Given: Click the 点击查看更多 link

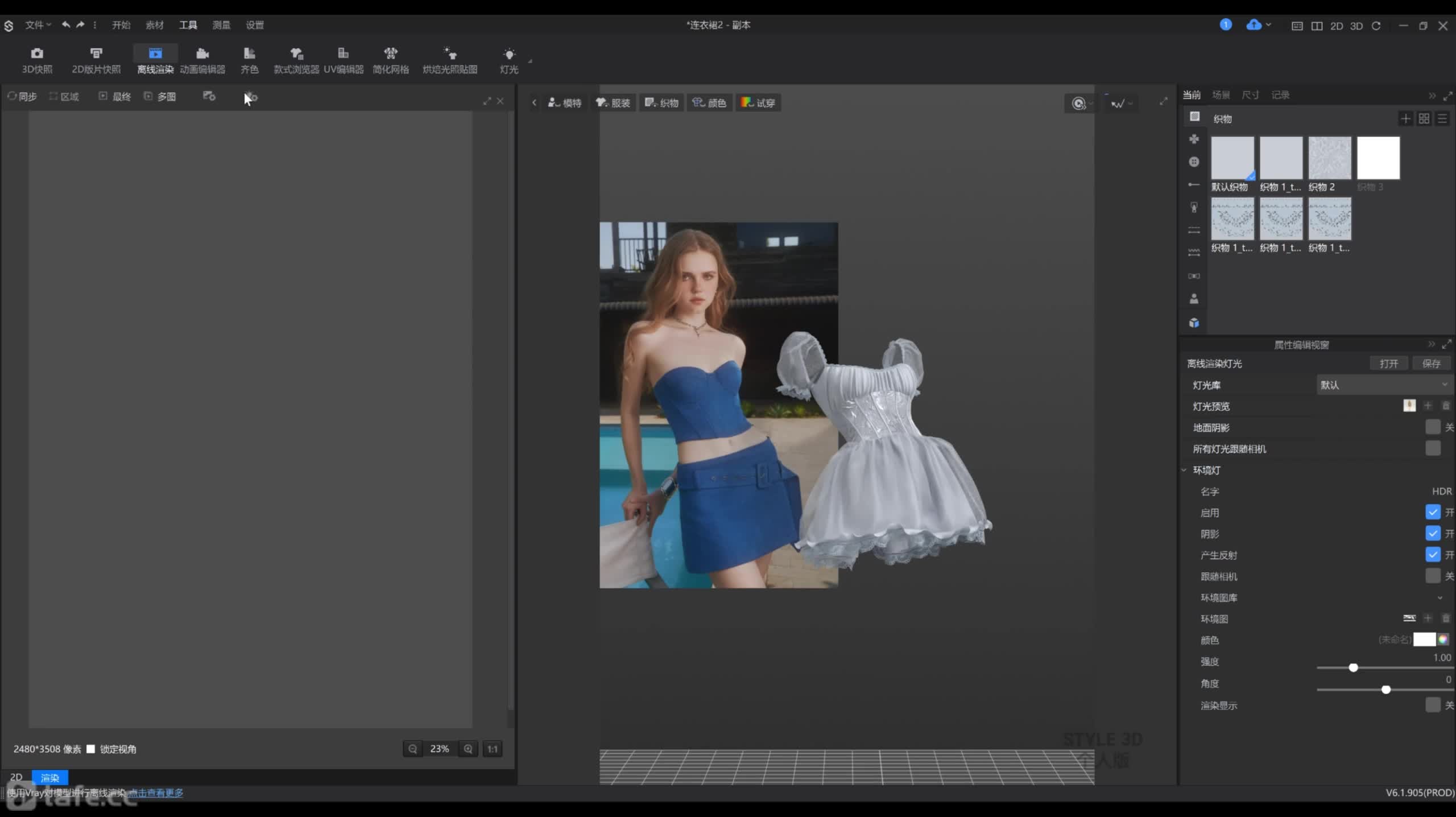Looking at the screenshot, I should point(155,793).
